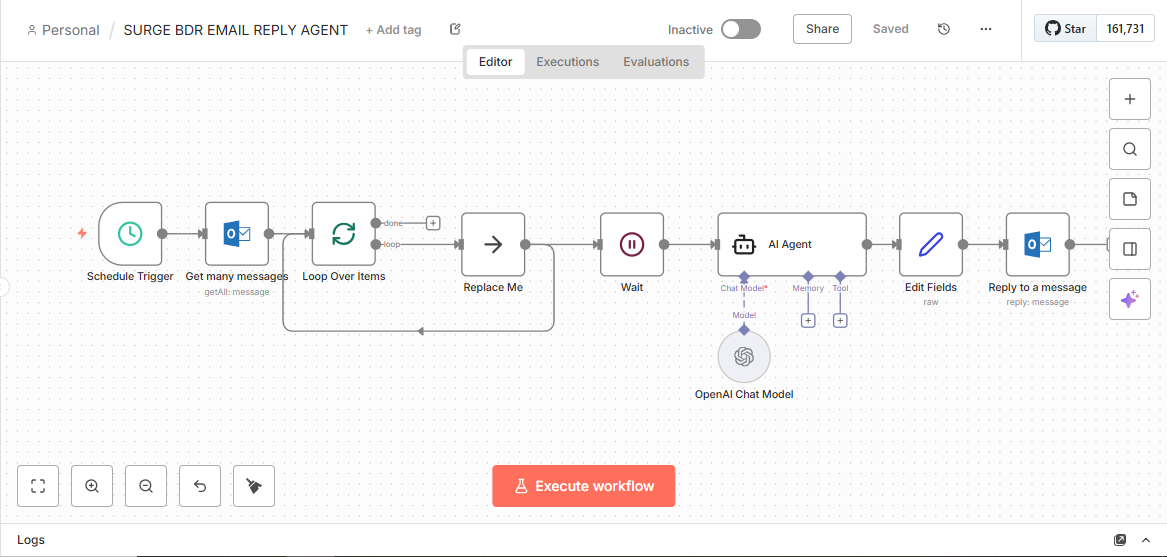Add a Memory sub-node via plus
The width and height of the screenshot is (1167, 557).
tap(808, 320)
